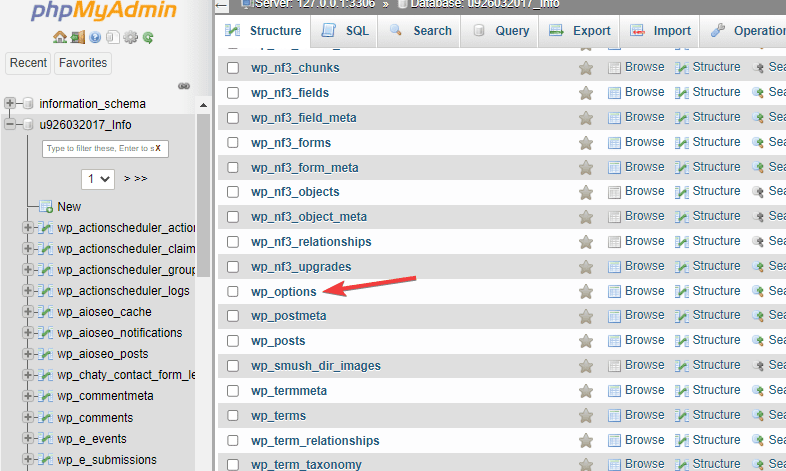Select the wp_termmeta checkbox
The width and height of the screenshot is (786, 471).
tap(233, 391)
